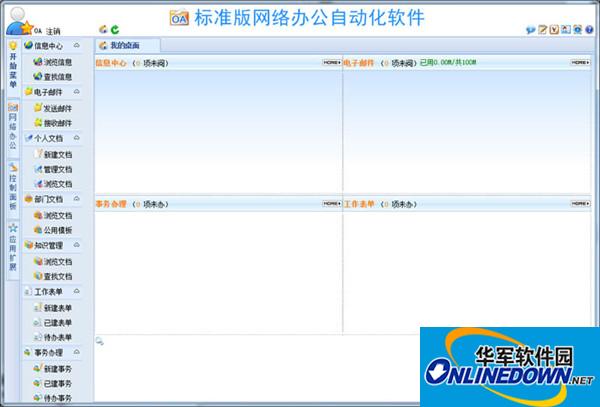
Task: Click MORE in the 工作表单 panel
Action: [580, 204]
